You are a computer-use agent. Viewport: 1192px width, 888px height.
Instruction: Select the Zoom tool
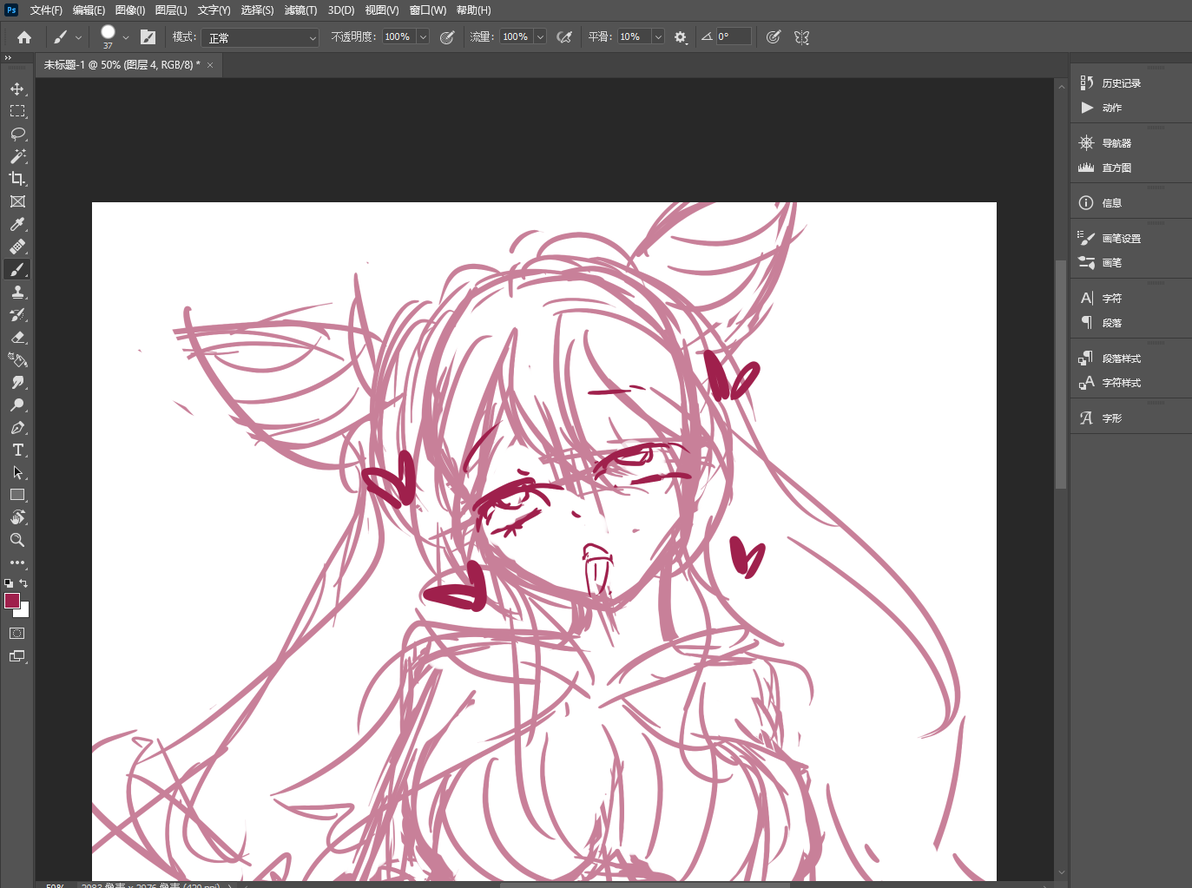[17, 541]
